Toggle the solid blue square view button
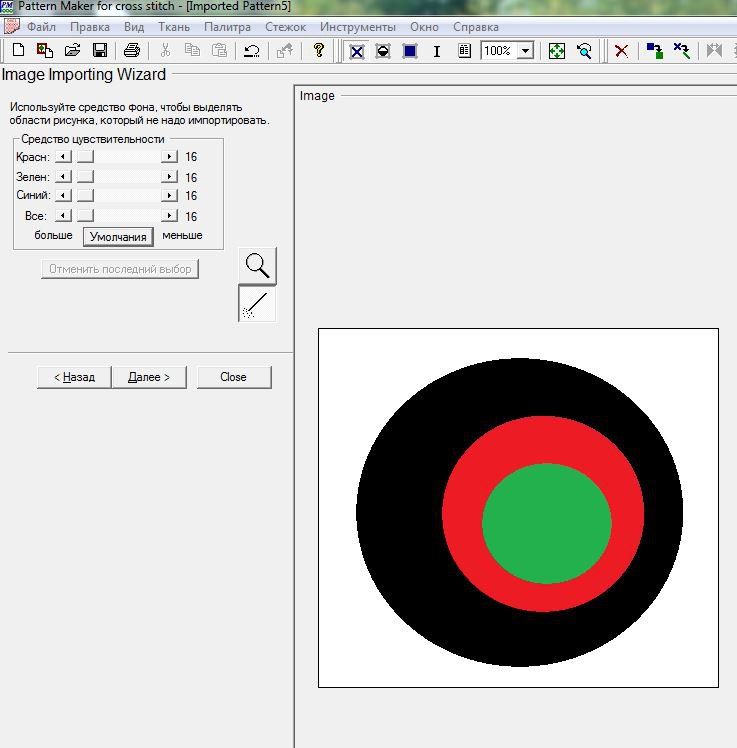The image size is (737, 748). (x=410, y=50)
